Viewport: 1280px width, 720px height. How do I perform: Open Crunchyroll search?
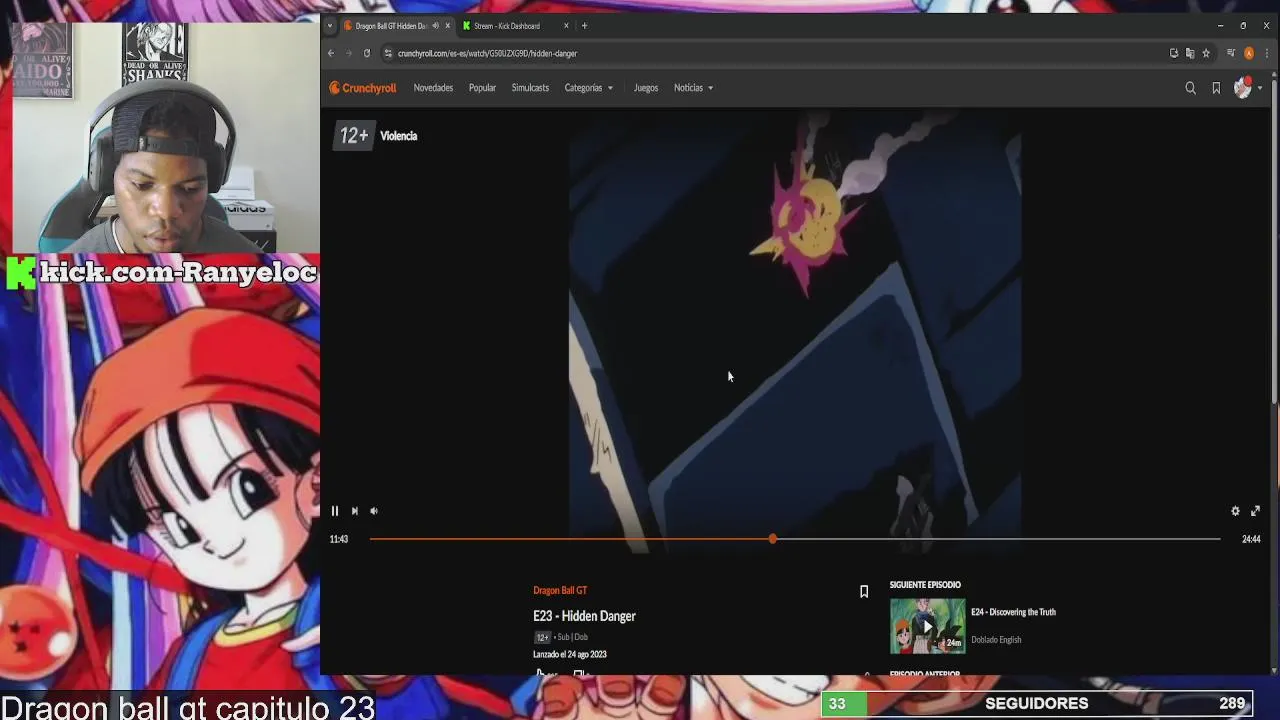click(1190, 88)
